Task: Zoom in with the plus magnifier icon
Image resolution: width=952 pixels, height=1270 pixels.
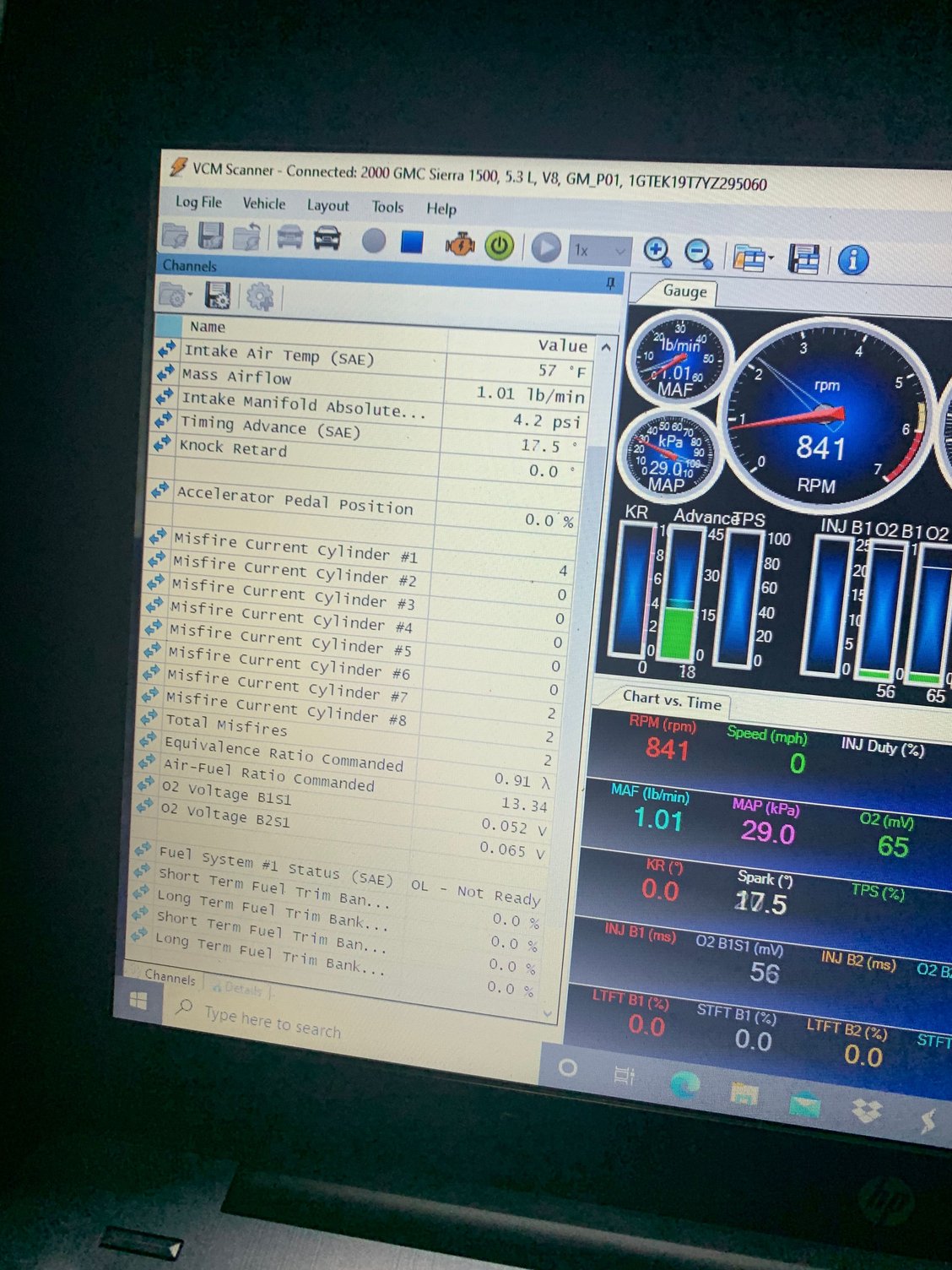Action: (657, 251)
